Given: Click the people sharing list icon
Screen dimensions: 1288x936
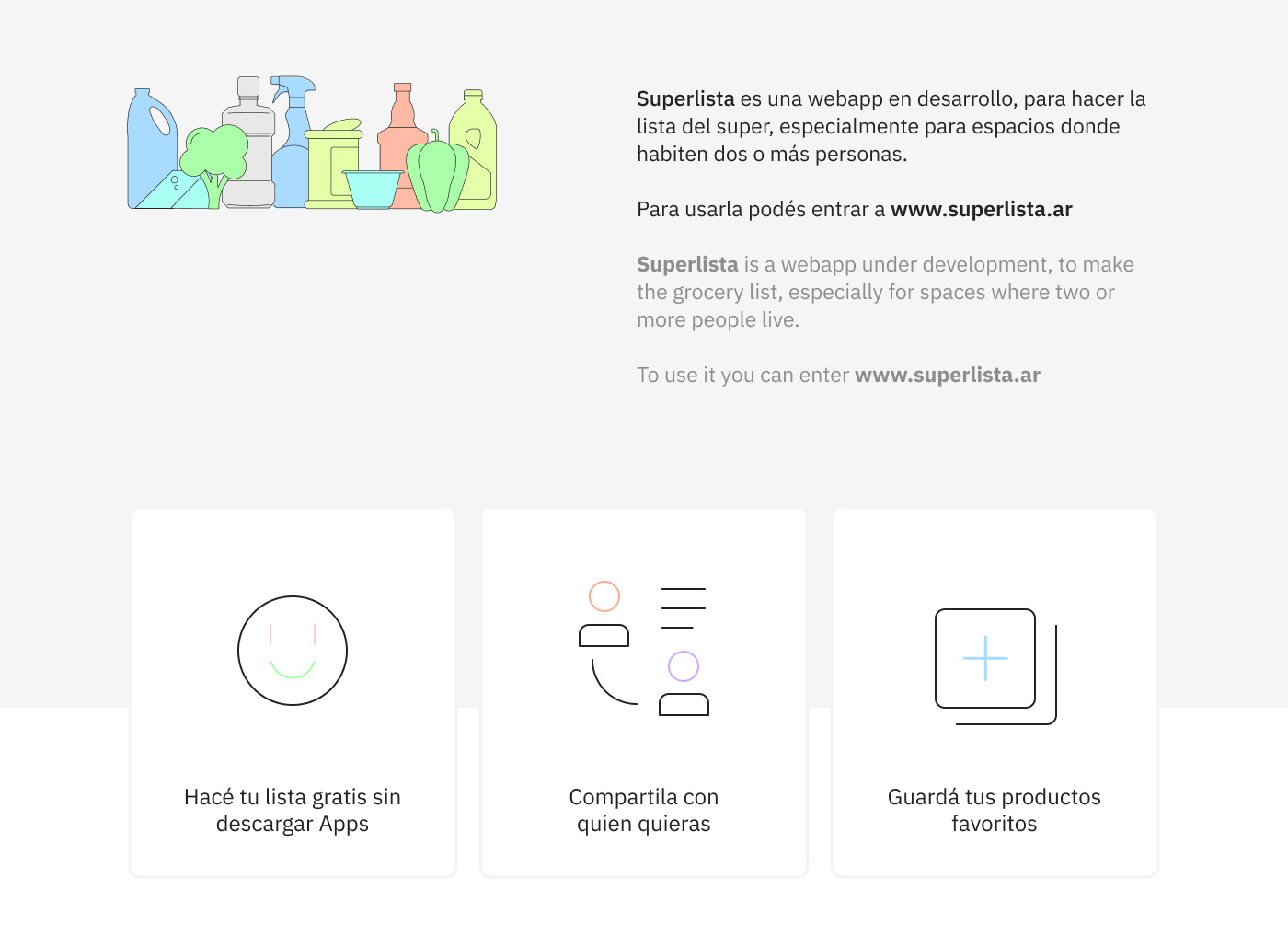Looking at the screenshot, I should click(x=644, y=651).
